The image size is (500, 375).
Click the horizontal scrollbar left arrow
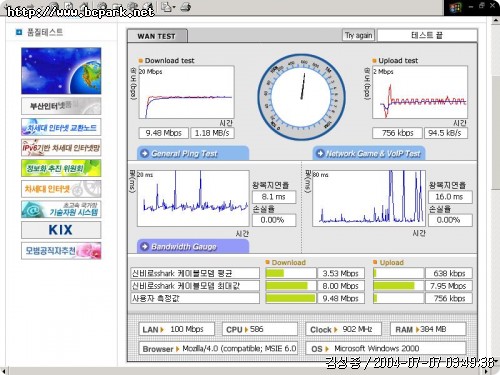pyautogui.click(x=4, y=371)
